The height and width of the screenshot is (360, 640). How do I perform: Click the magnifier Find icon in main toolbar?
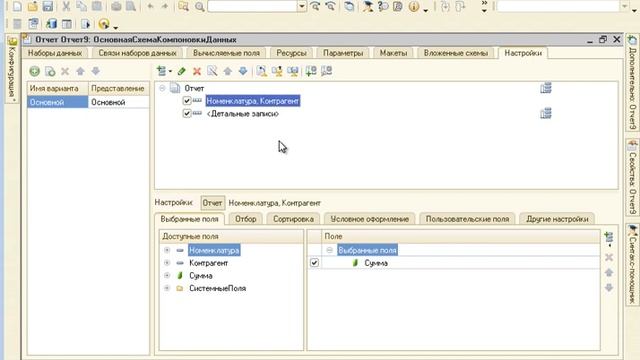coord(199,7)
